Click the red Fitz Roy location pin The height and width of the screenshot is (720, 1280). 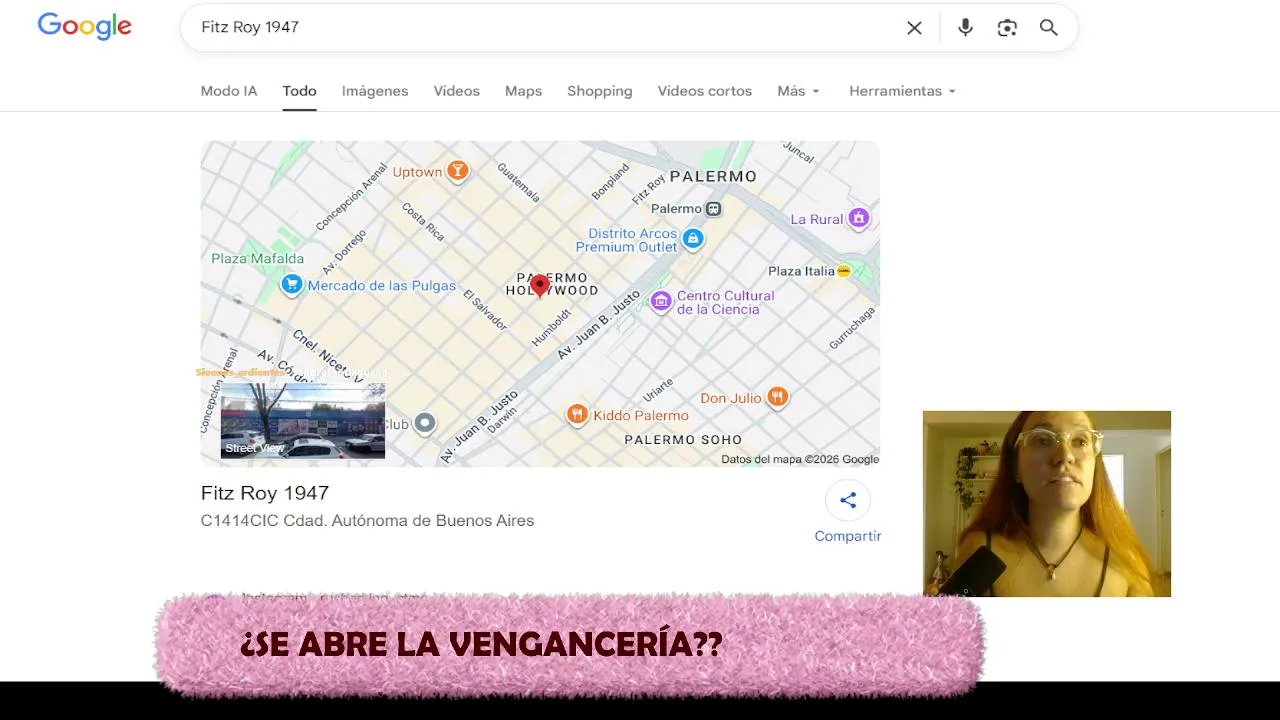(x=540, y=286)
